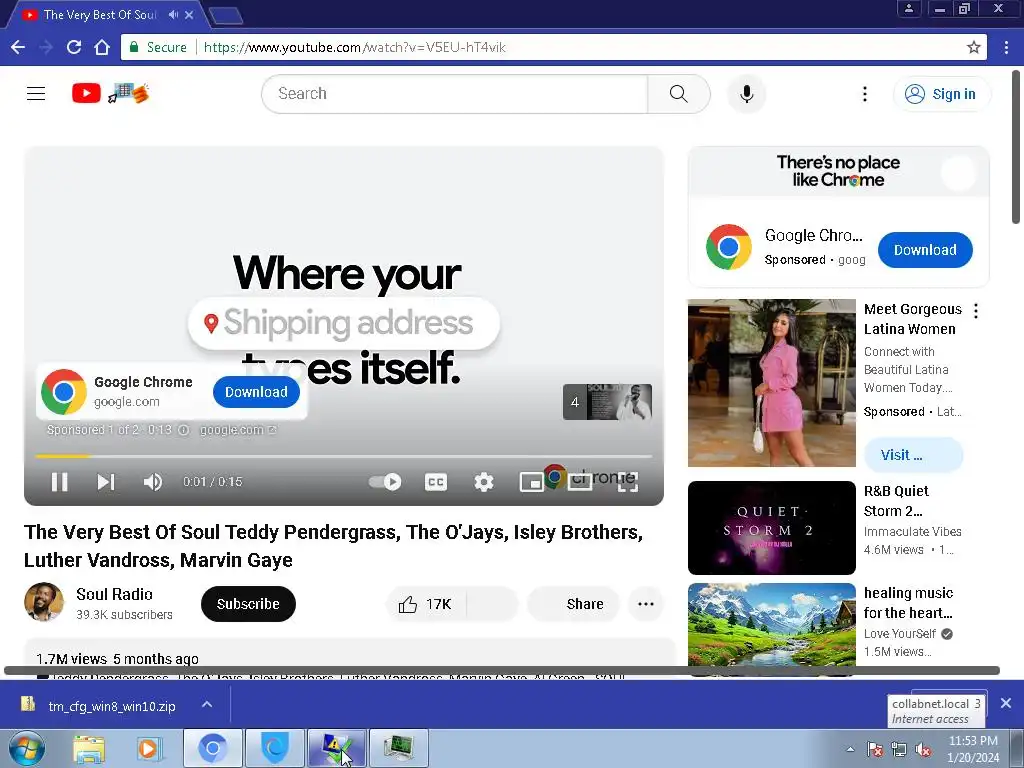This screenshot has width=1024, height=768.
Task: Switch to theater mode
Action: 580,482
